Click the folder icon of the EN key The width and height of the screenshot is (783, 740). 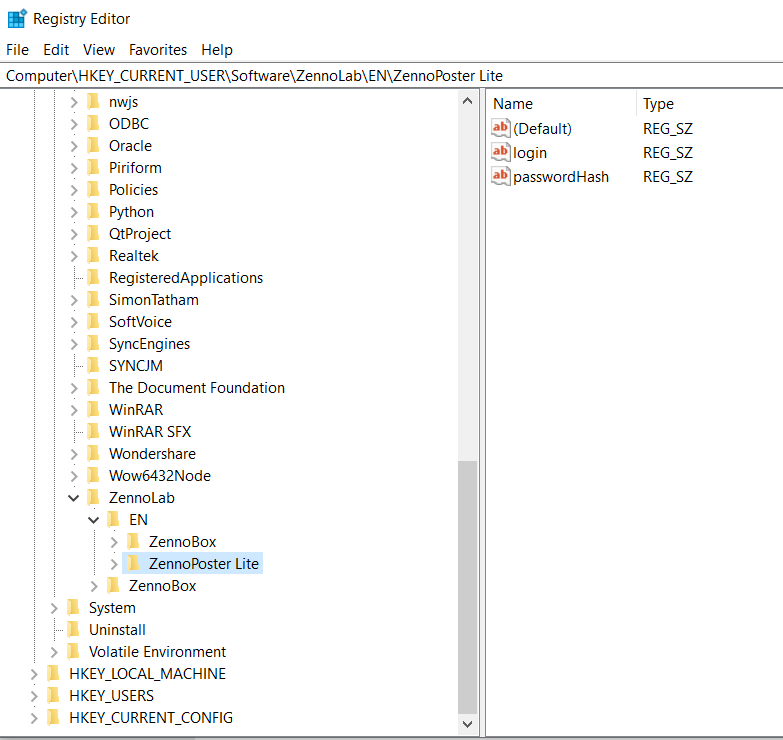coord(113,519)
